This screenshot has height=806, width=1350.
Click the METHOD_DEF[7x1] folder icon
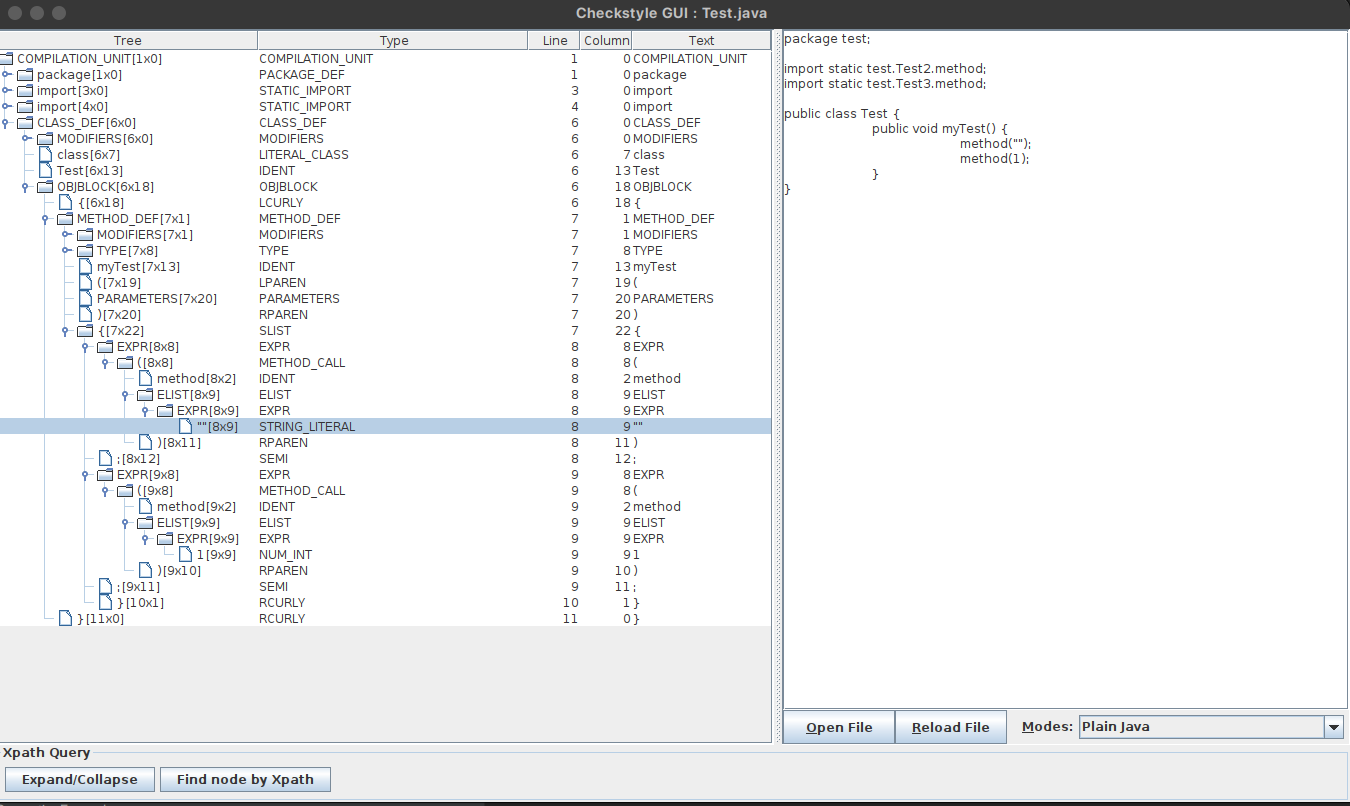(x=64, y=218)
